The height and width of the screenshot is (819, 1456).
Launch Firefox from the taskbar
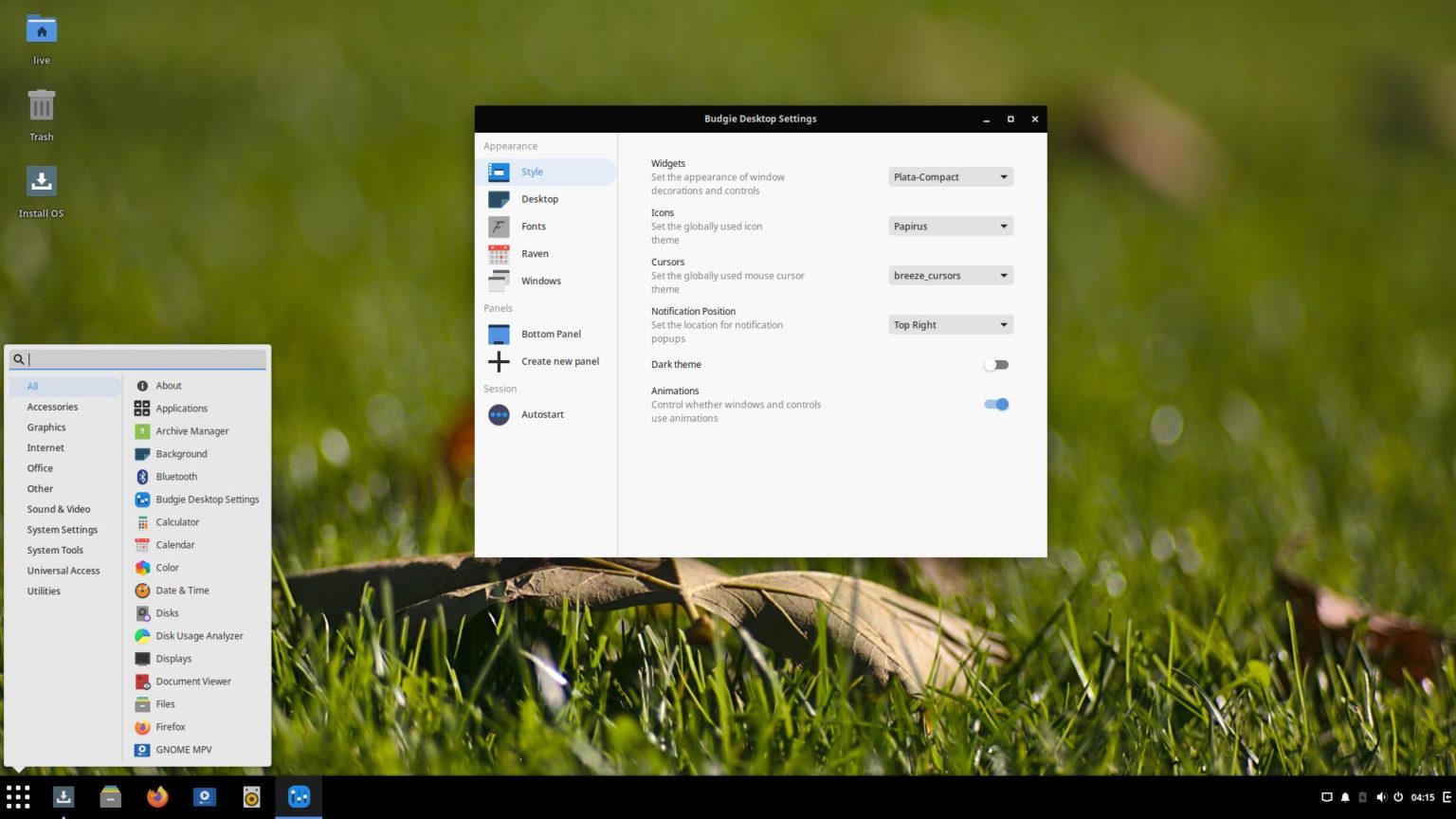[x=157, y=797]
